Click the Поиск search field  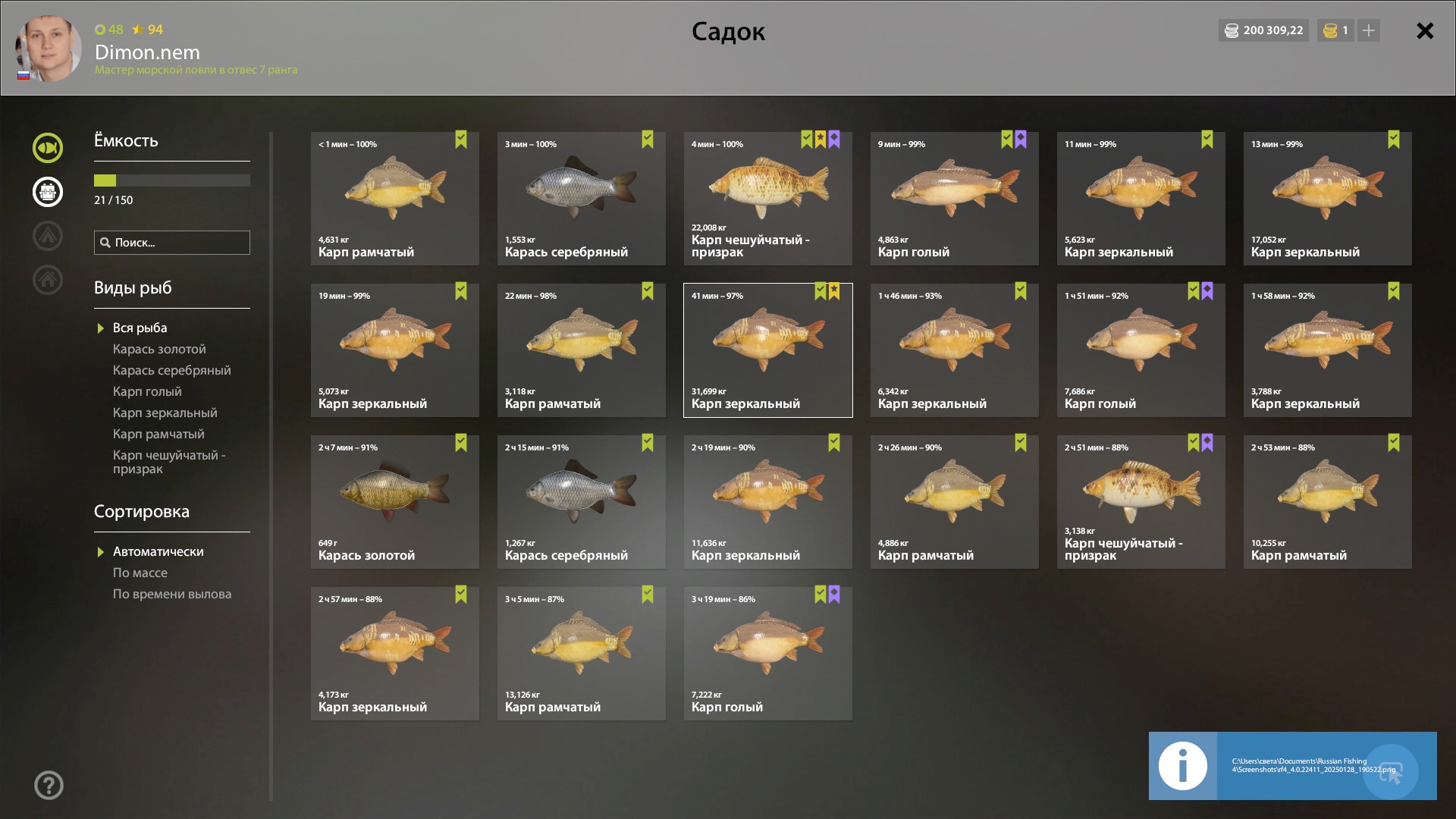point(172,243)
